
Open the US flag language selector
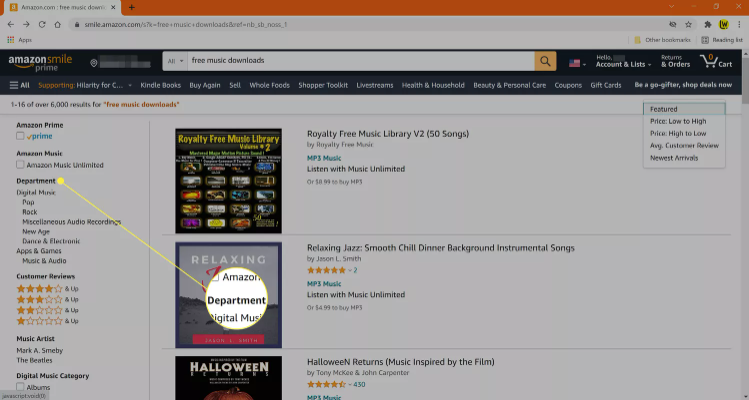[577, 63]
